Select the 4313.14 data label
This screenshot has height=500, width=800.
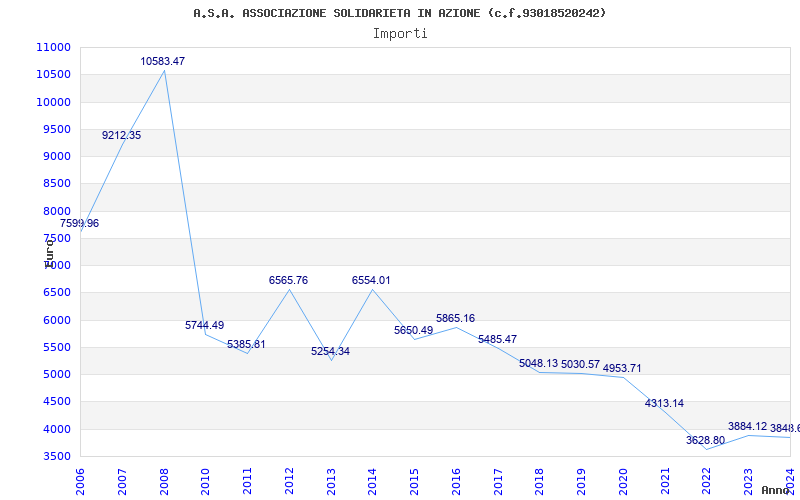664,403
